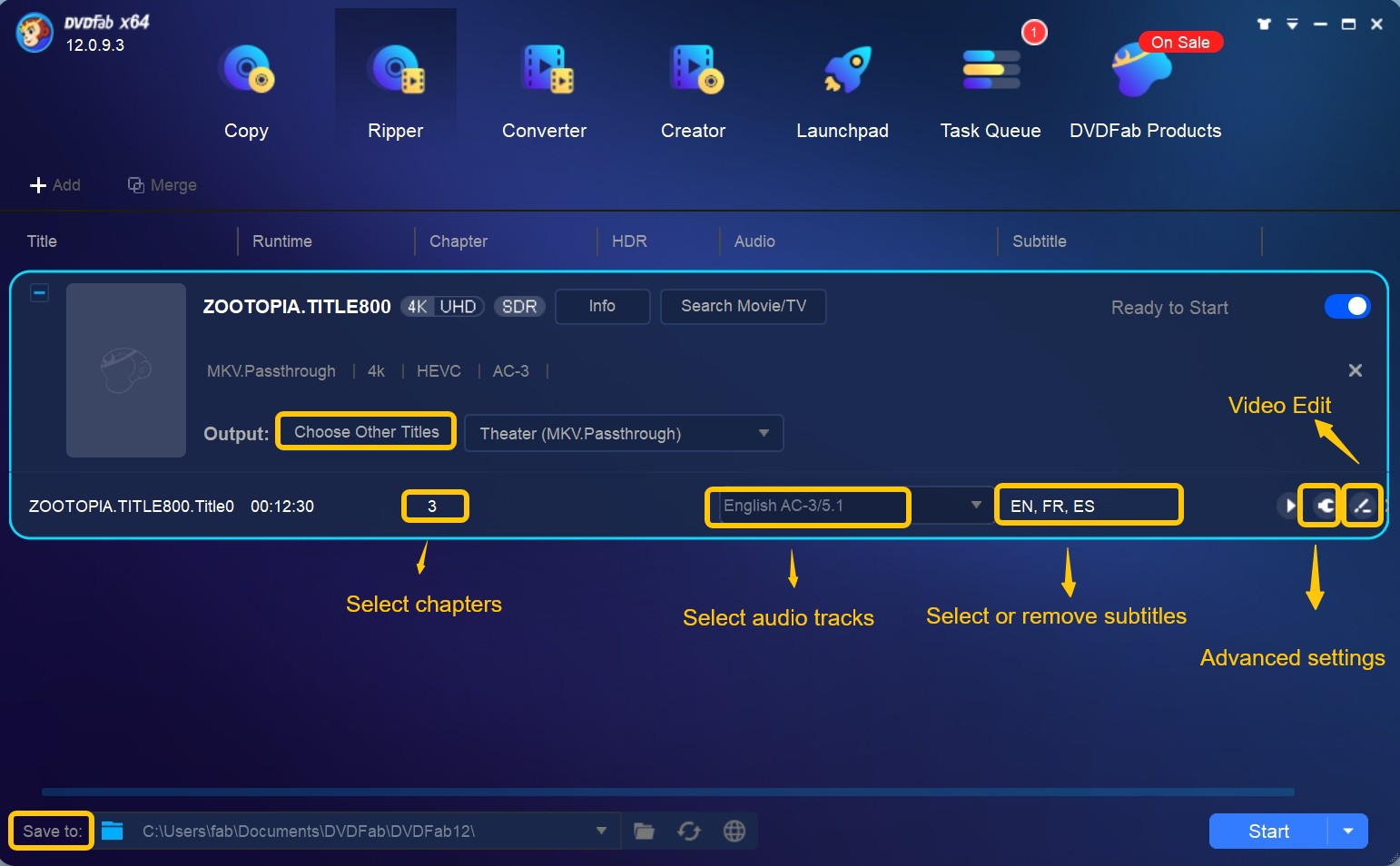Click the movie poster thumbnail placeholder
This screenshot has width=1400, height=866.
click(126, 370)
